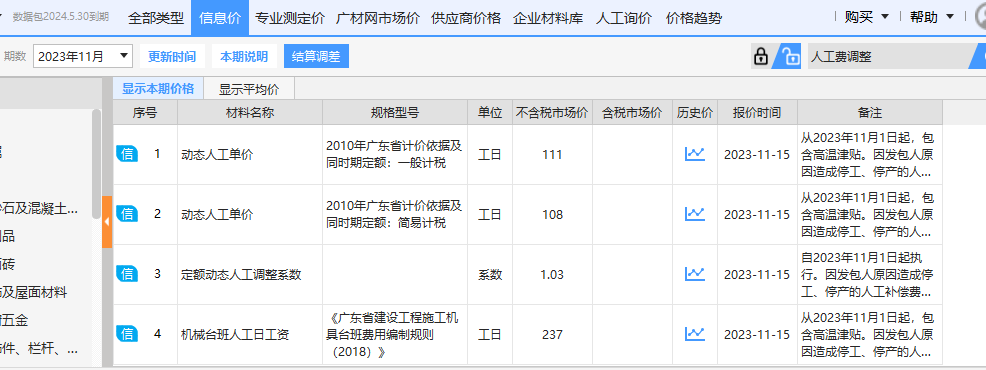Expand the 帮助 dropdown menu
The height and width of the screenshot is (370, 986).
[x=932, y=17]
